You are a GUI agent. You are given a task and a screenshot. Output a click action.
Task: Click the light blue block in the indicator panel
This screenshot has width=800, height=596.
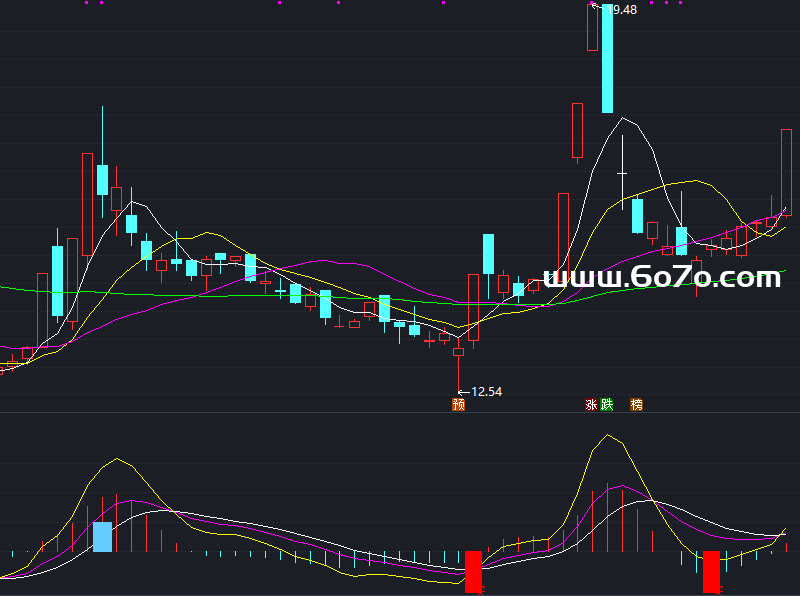click(x=102, y=536)
